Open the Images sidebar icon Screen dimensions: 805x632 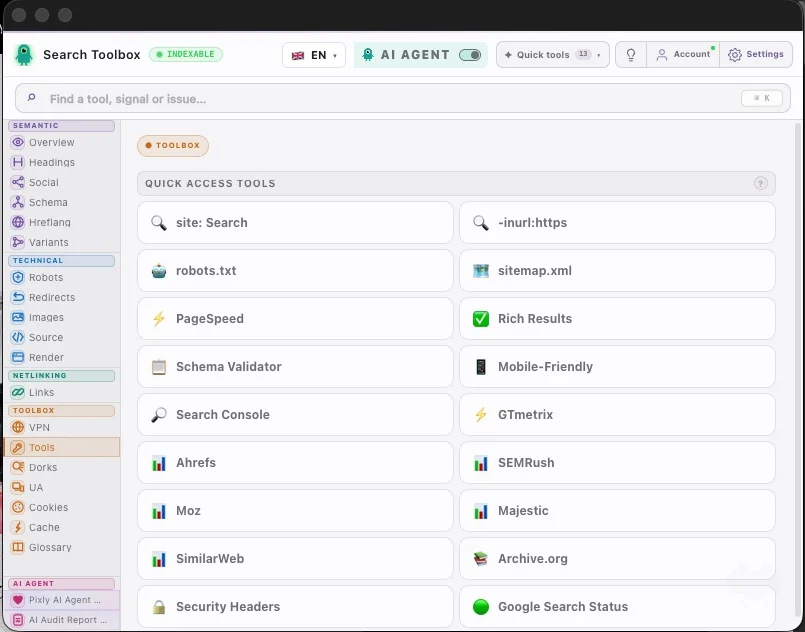click(18, 317)
